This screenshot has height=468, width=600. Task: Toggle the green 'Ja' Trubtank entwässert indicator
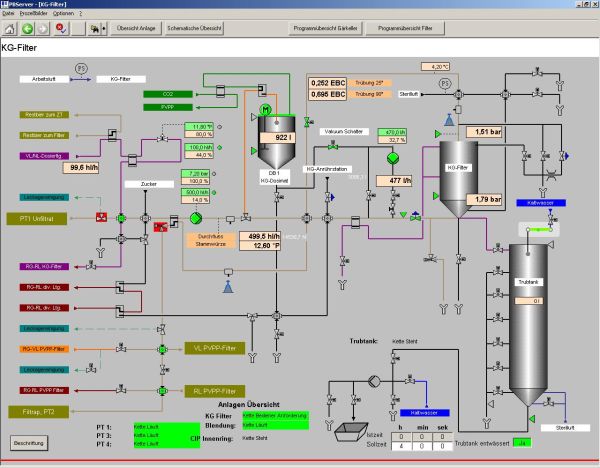point(521,443)
